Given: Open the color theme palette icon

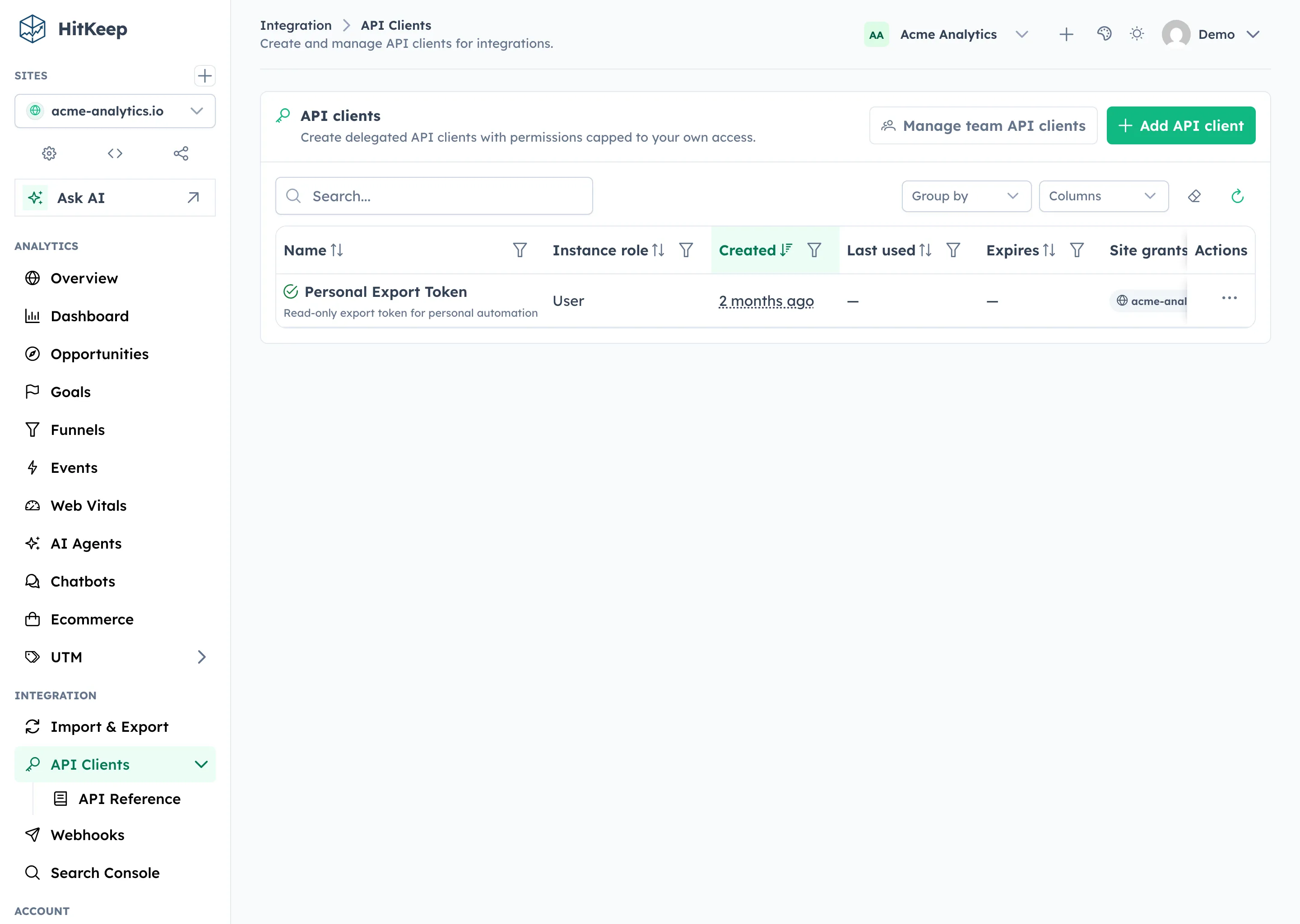Looking at the screenshot, I should 1104,34.
